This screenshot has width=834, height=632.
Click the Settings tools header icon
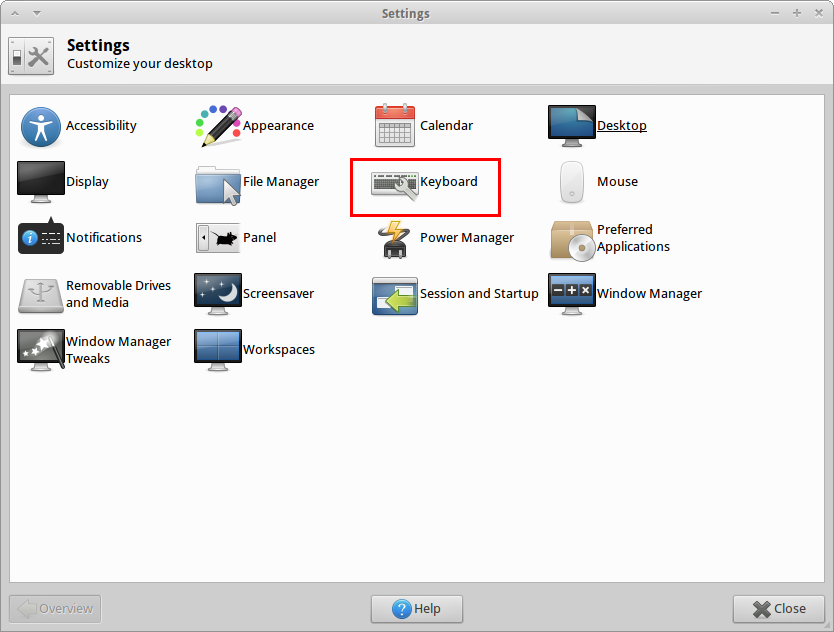[31, 56]
